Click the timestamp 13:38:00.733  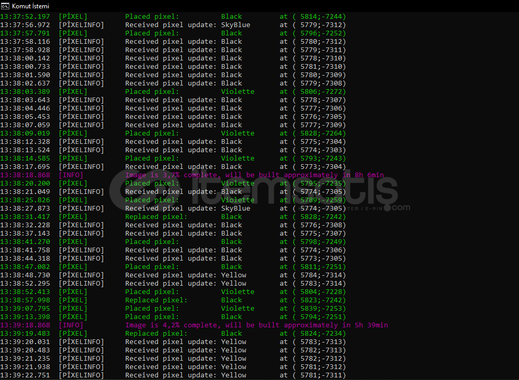25,67
